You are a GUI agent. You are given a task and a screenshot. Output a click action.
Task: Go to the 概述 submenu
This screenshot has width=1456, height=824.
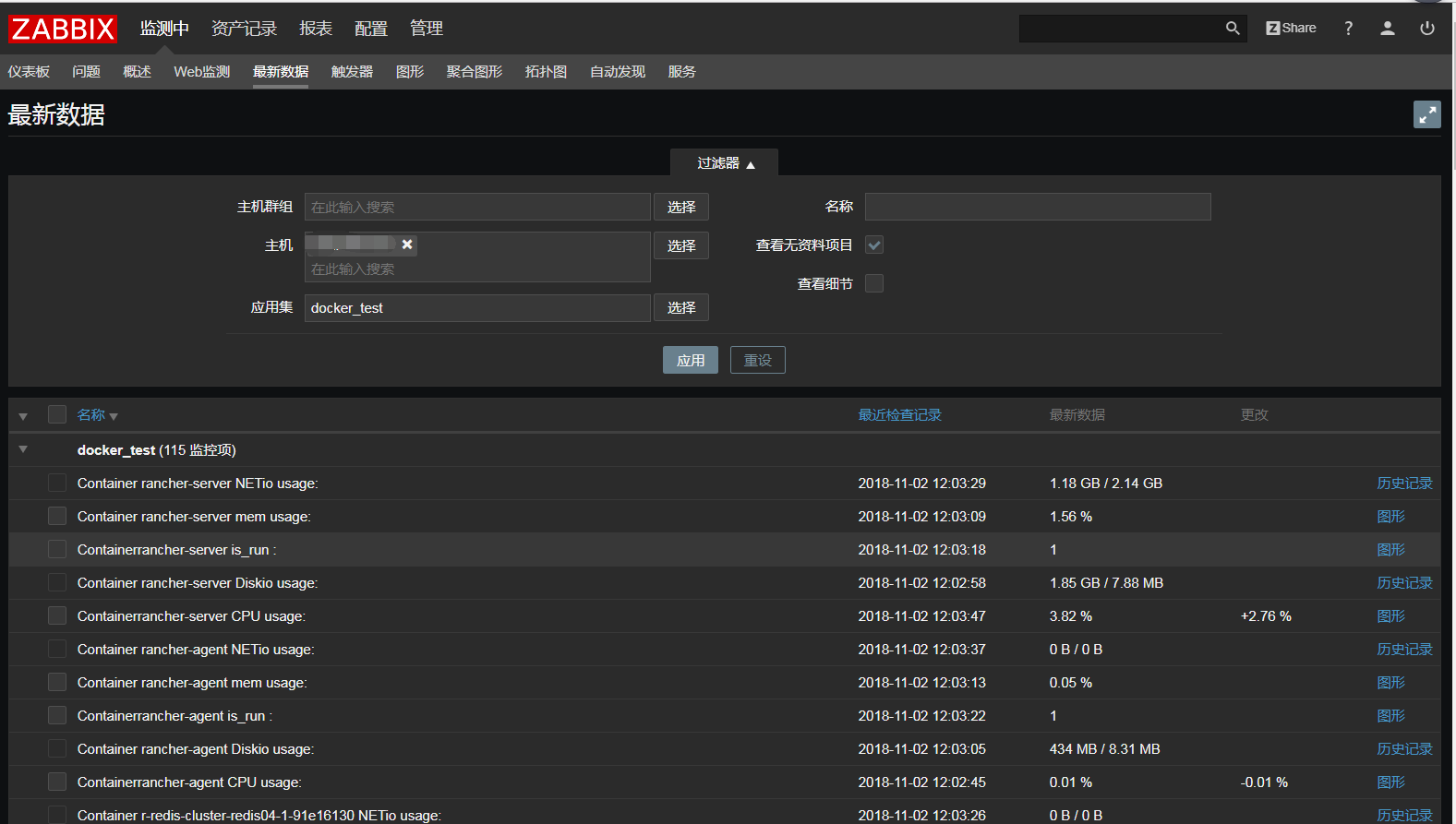click(137, 72)
